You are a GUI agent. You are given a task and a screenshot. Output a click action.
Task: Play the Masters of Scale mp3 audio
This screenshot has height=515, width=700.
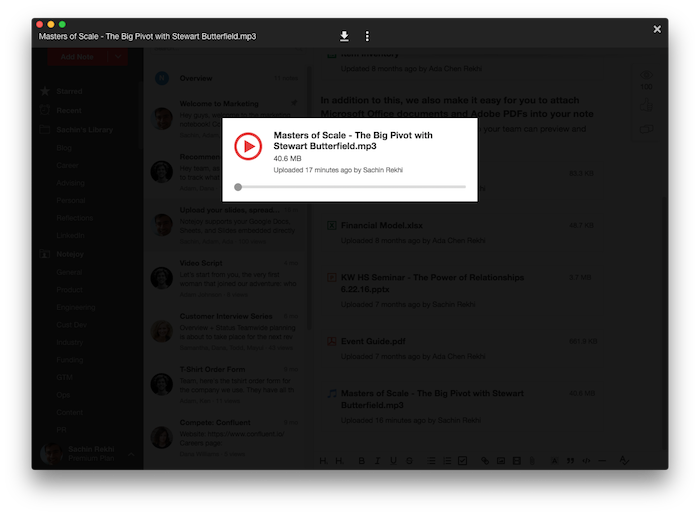click(x=248, y=146)
